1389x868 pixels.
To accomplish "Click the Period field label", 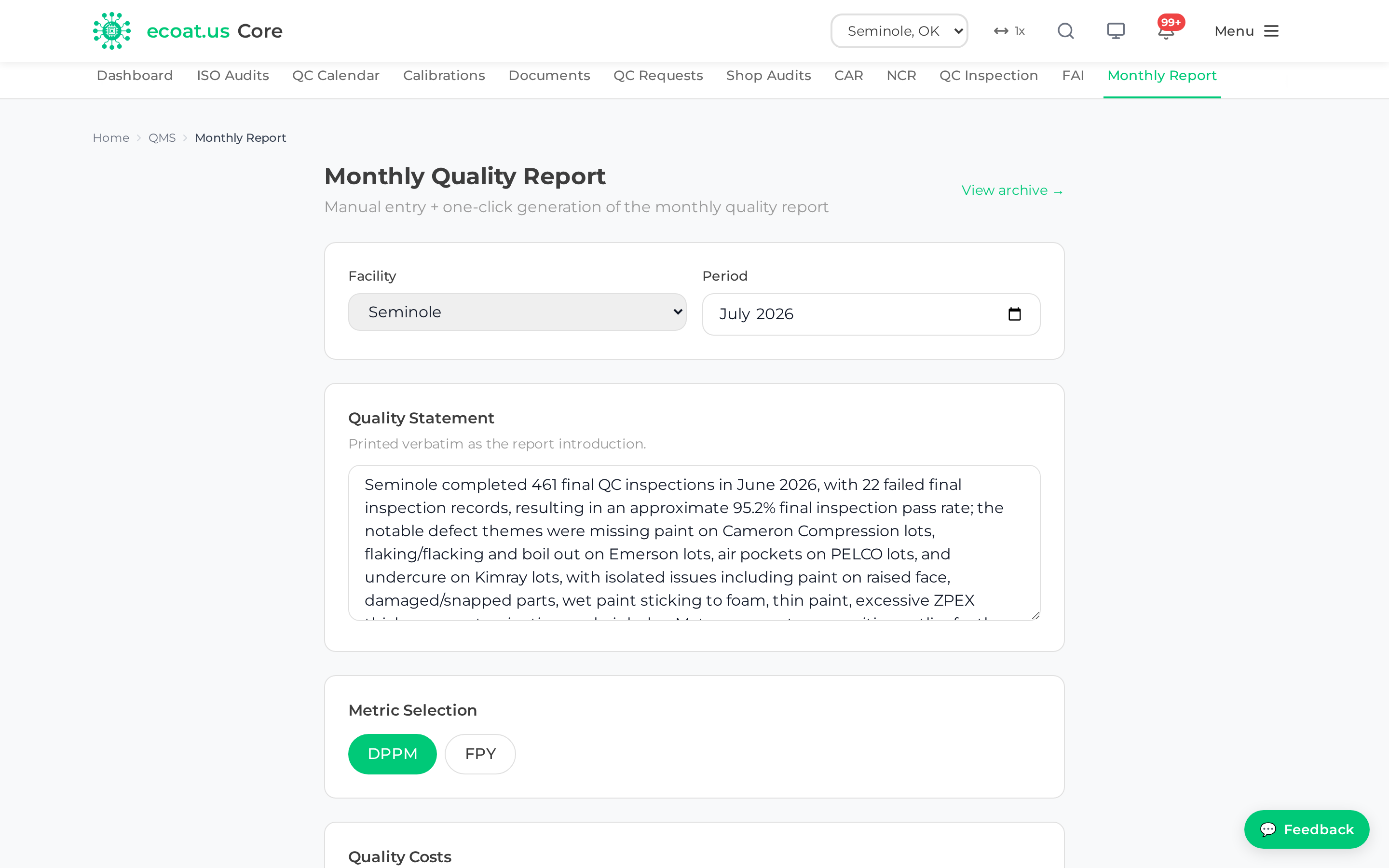I will click(725, 276).
